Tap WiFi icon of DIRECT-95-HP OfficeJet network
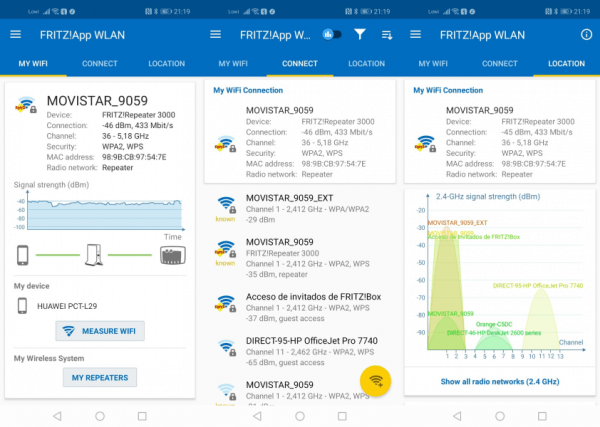600x427 pixels. click(x=227, y=347)
